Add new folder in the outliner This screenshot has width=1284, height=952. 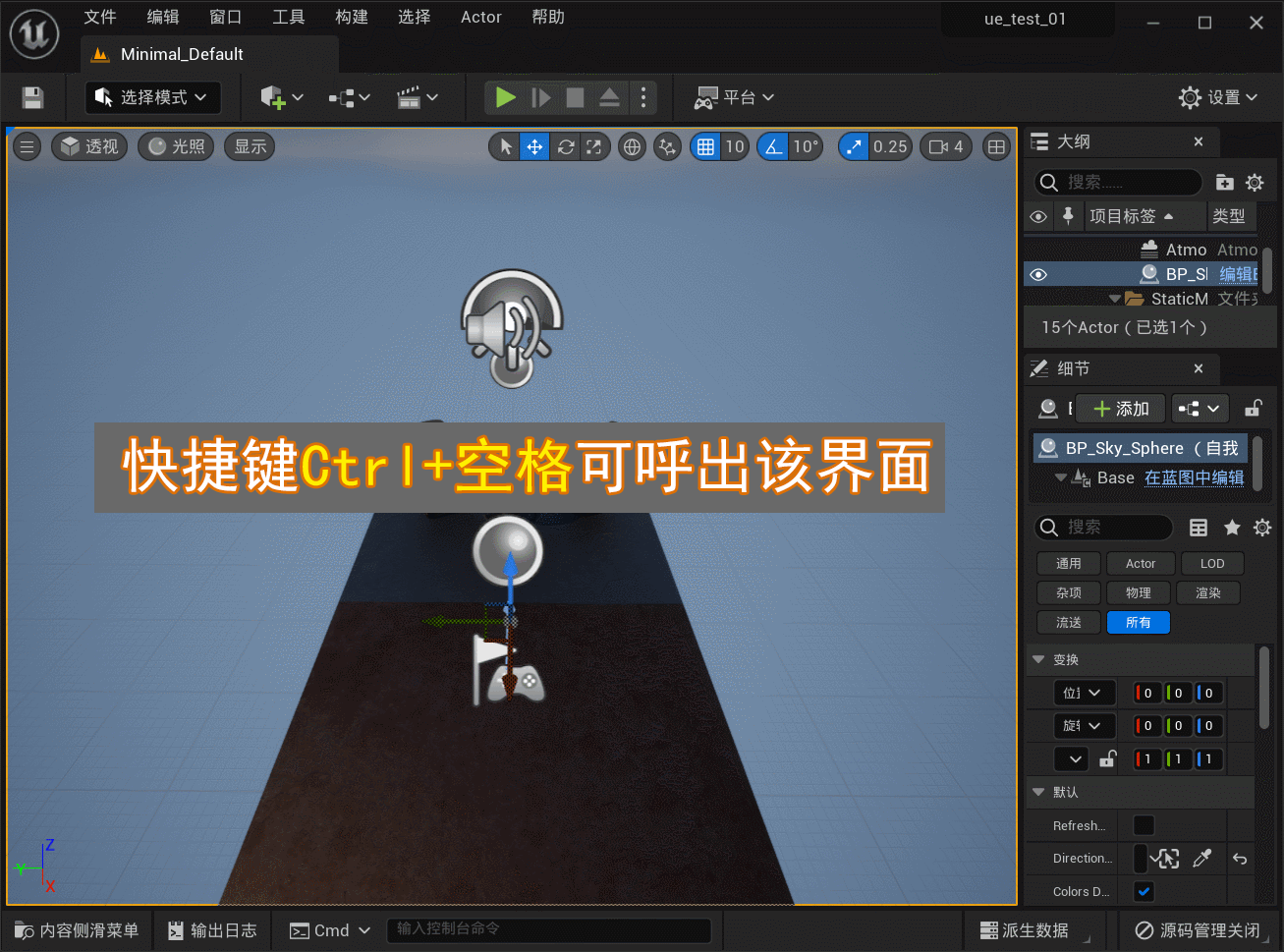click(1224, 182)
